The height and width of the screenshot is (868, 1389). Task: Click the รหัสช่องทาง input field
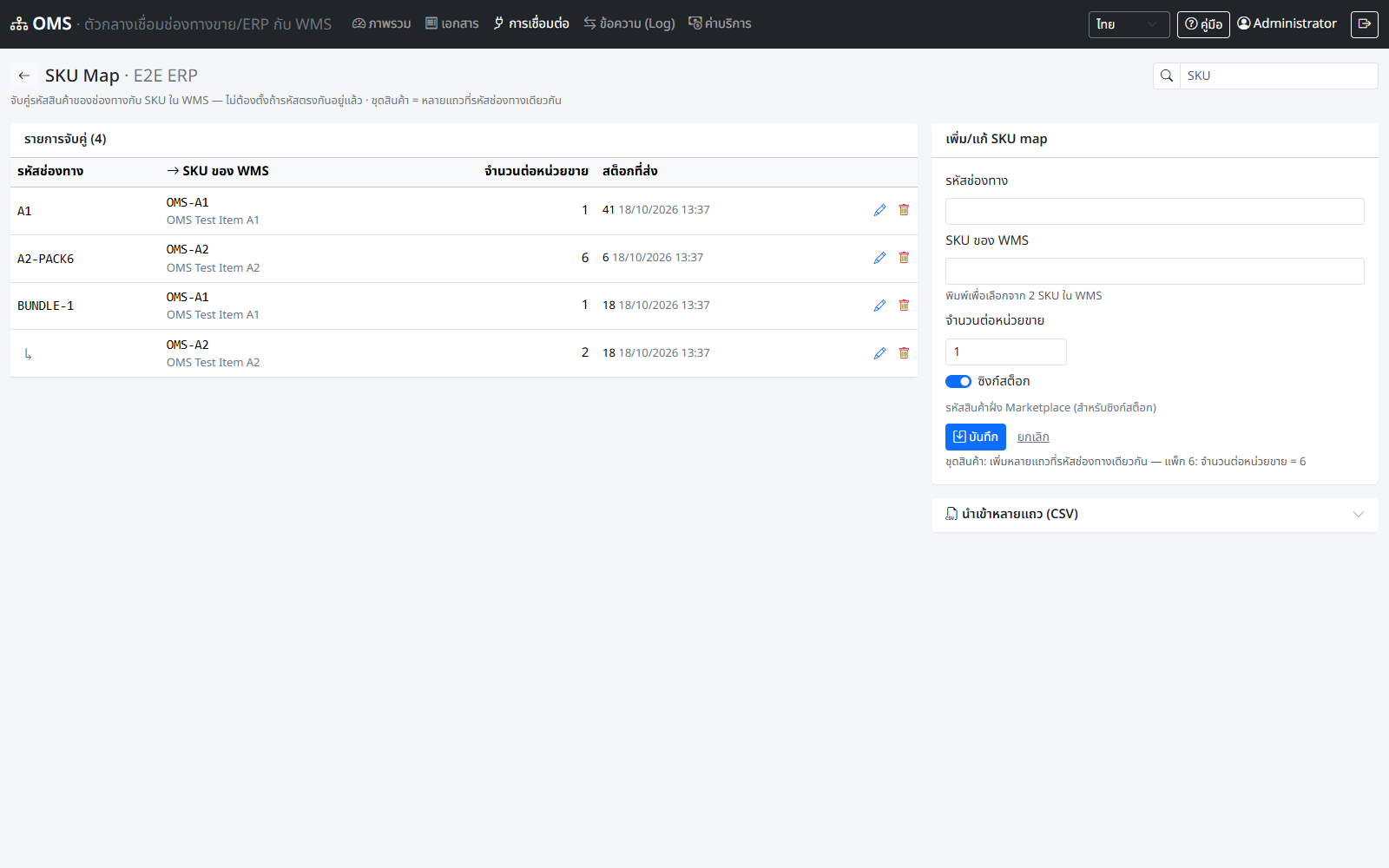coord(1155,211)
